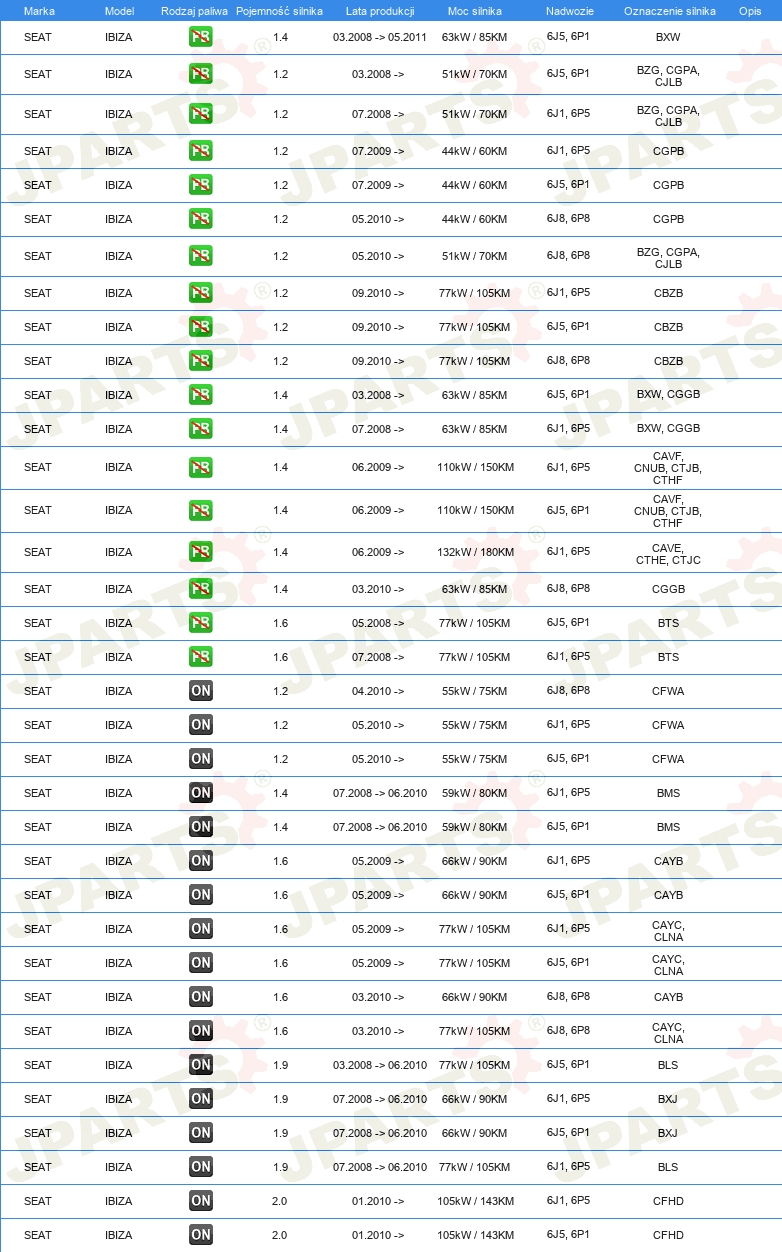Click PB icon for 110kW / 150KM 6J5, 6P1 row

tap(201, 510)
